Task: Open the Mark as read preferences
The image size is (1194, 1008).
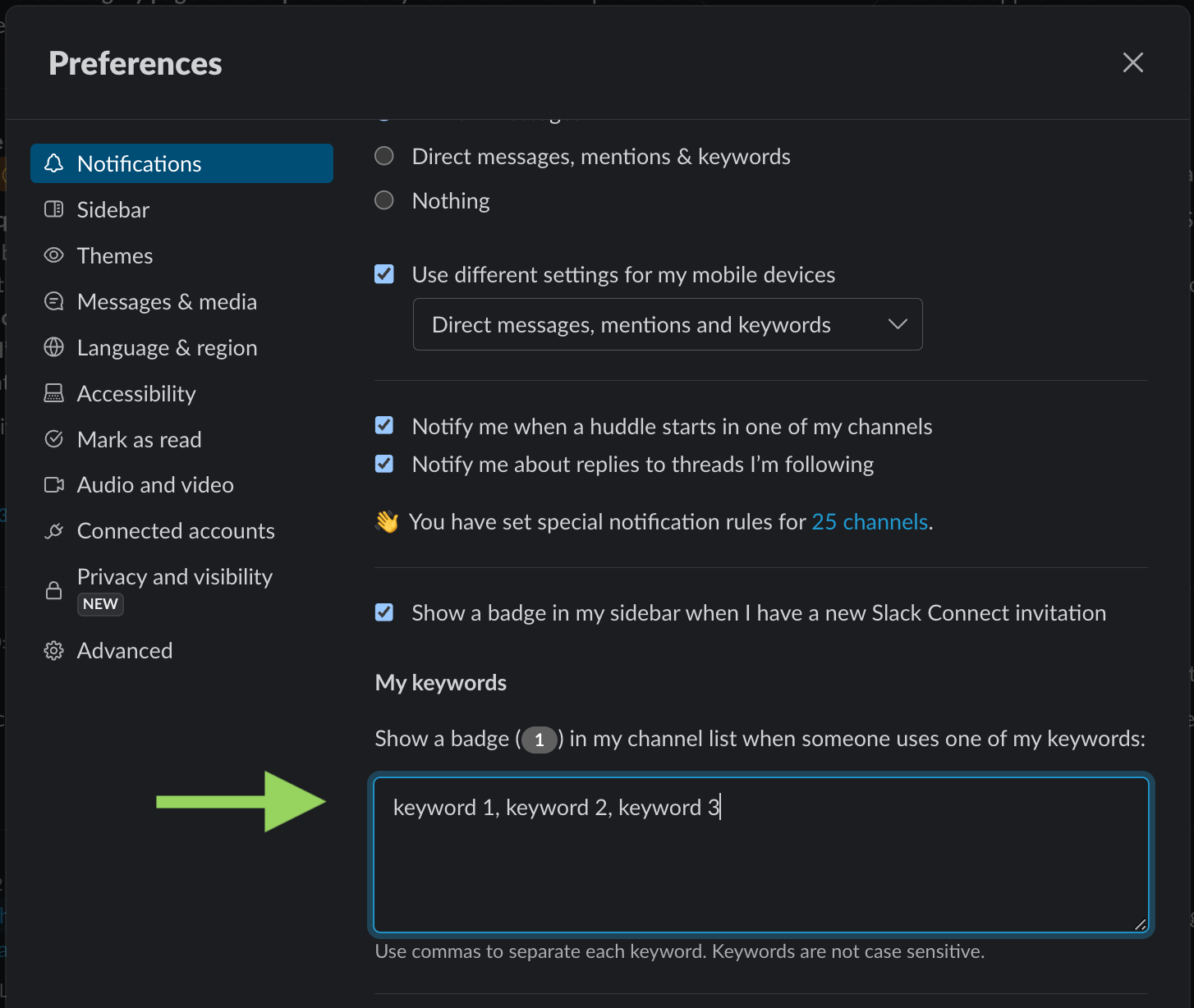Action: 139,439
